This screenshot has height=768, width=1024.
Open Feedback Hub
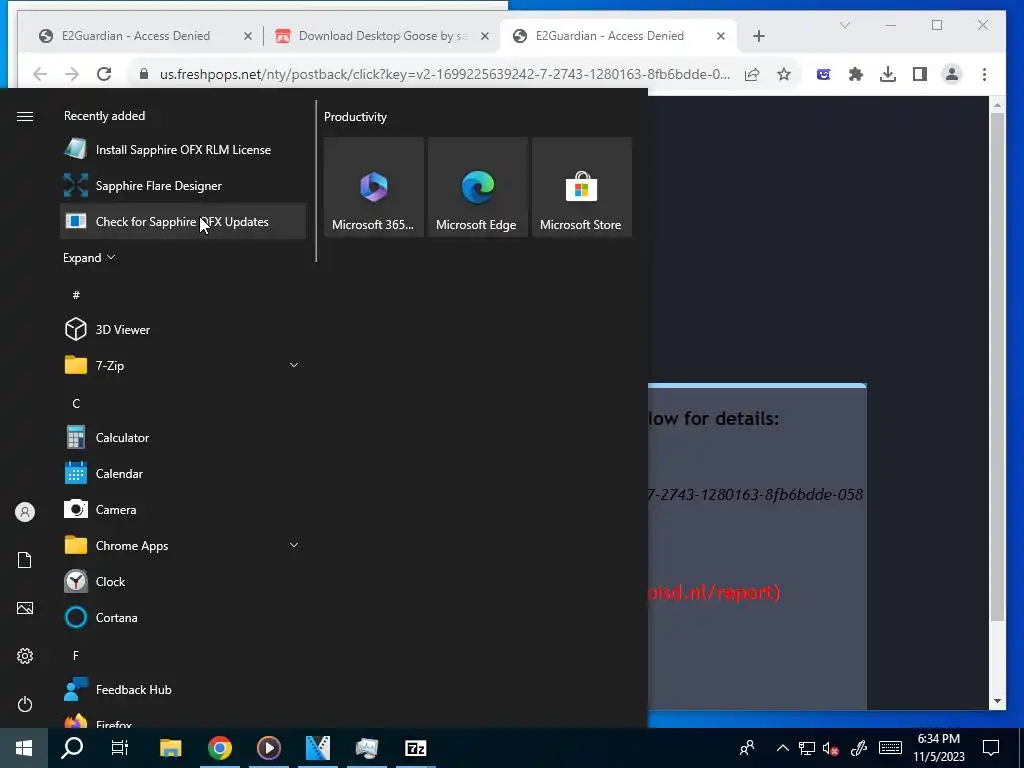pos(183,690)
